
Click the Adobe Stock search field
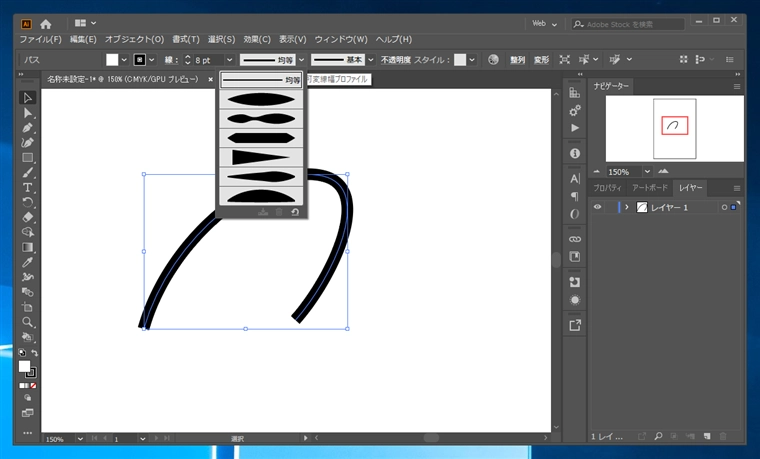[x=628, y=24]
